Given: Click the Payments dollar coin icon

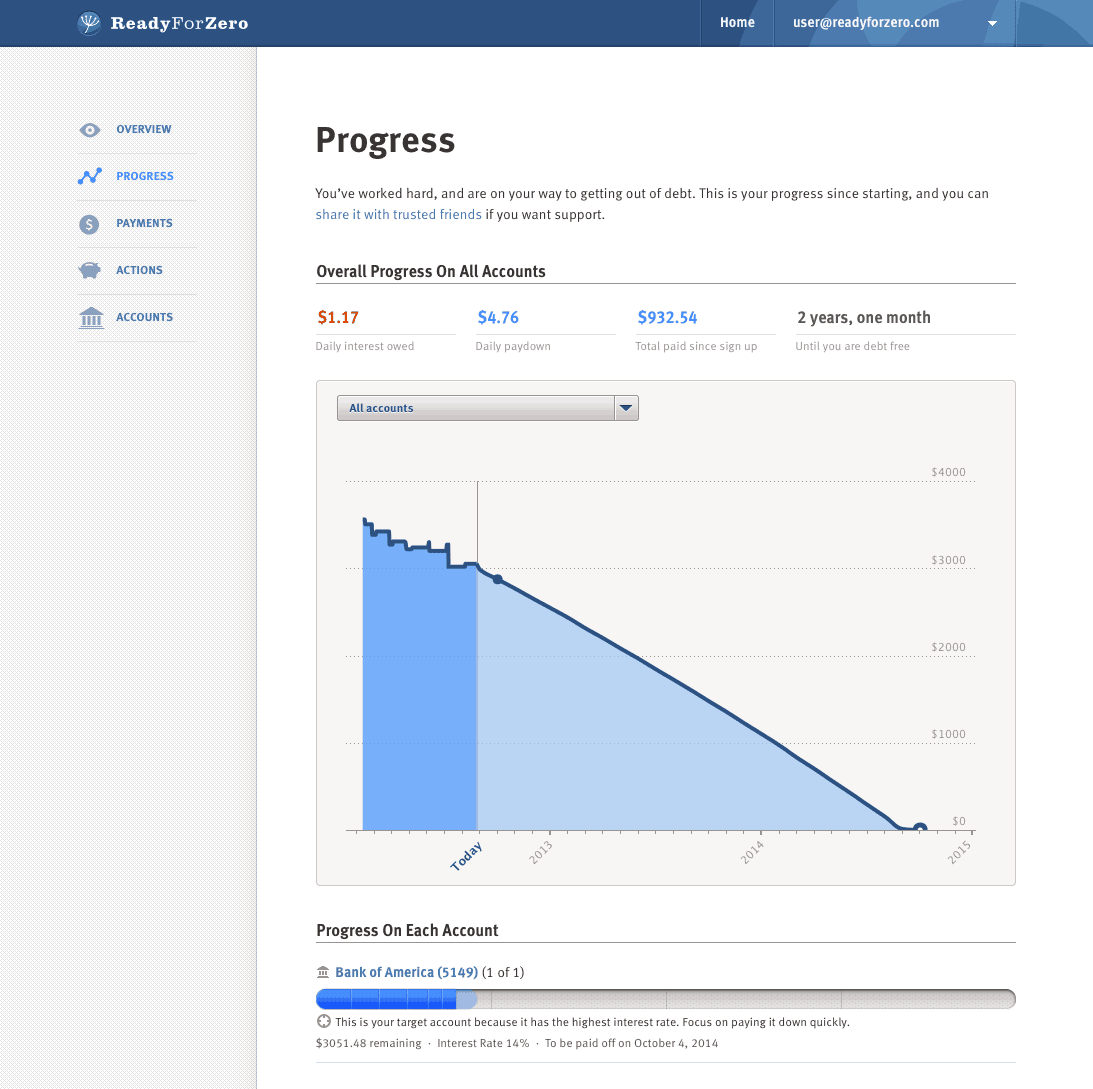Looking at the screenshot, I should [89, 224].
